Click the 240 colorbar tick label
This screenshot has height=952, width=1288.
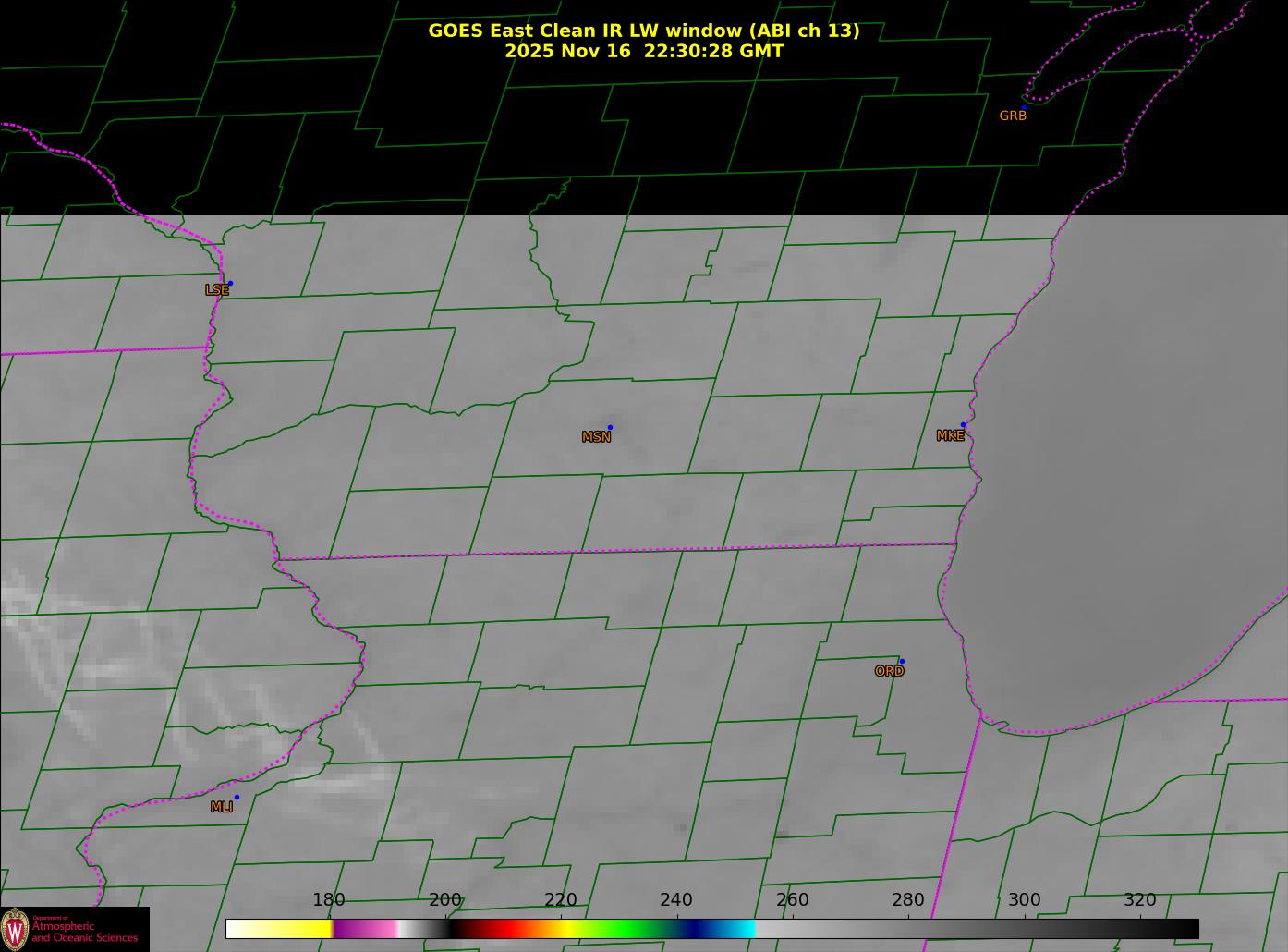coord(675,900)
